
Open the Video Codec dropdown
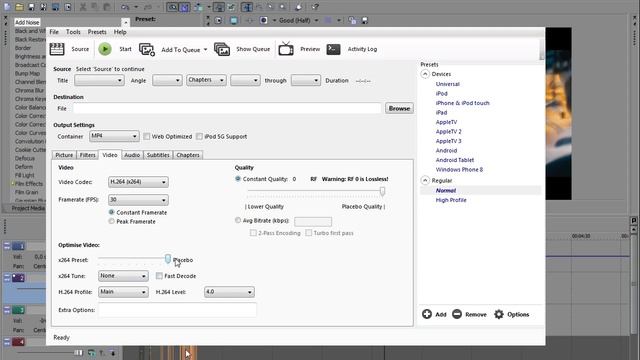pos(138,182)
